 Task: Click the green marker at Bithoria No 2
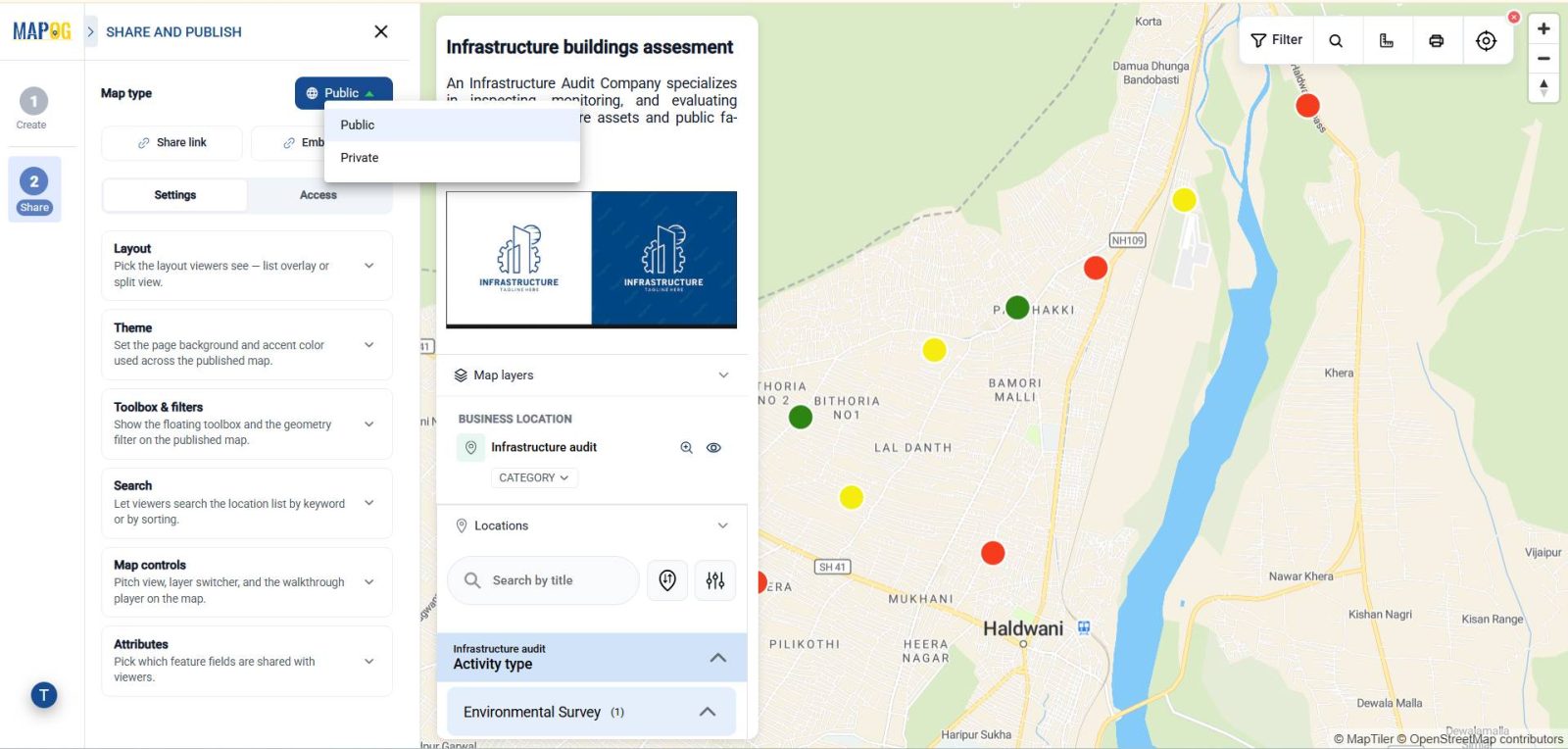(x=801, y=418)
